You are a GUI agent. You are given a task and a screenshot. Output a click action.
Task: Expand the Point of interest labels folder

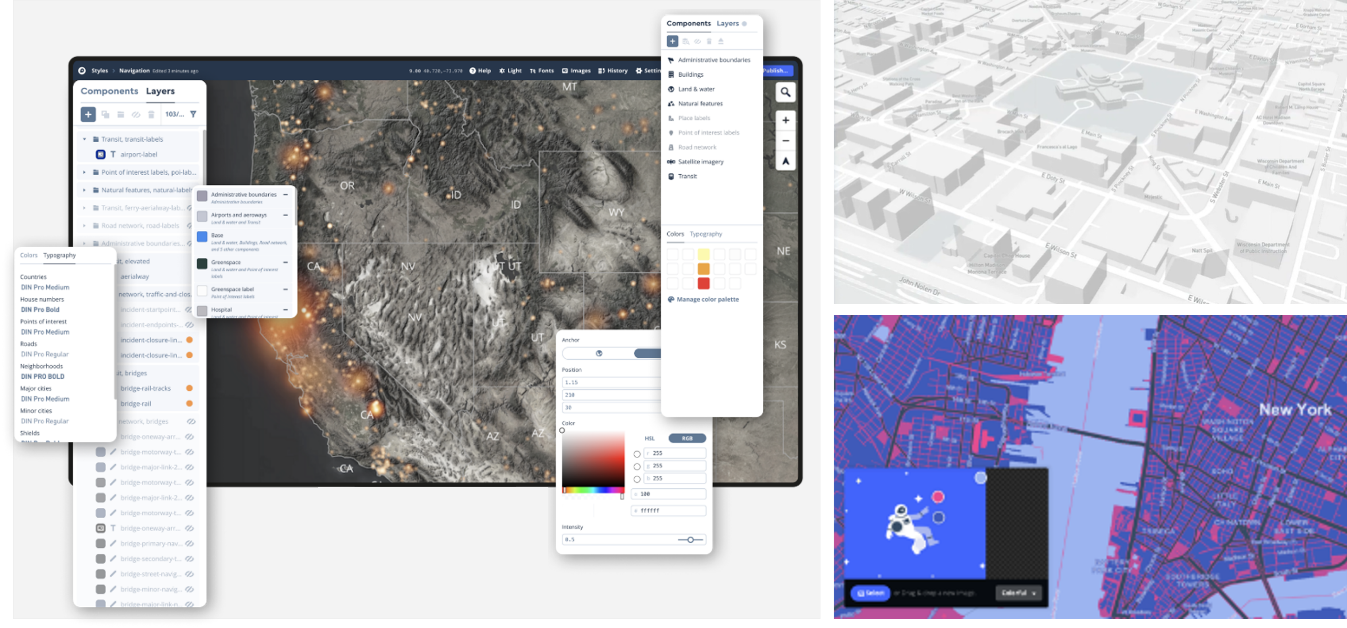point(85,172)
